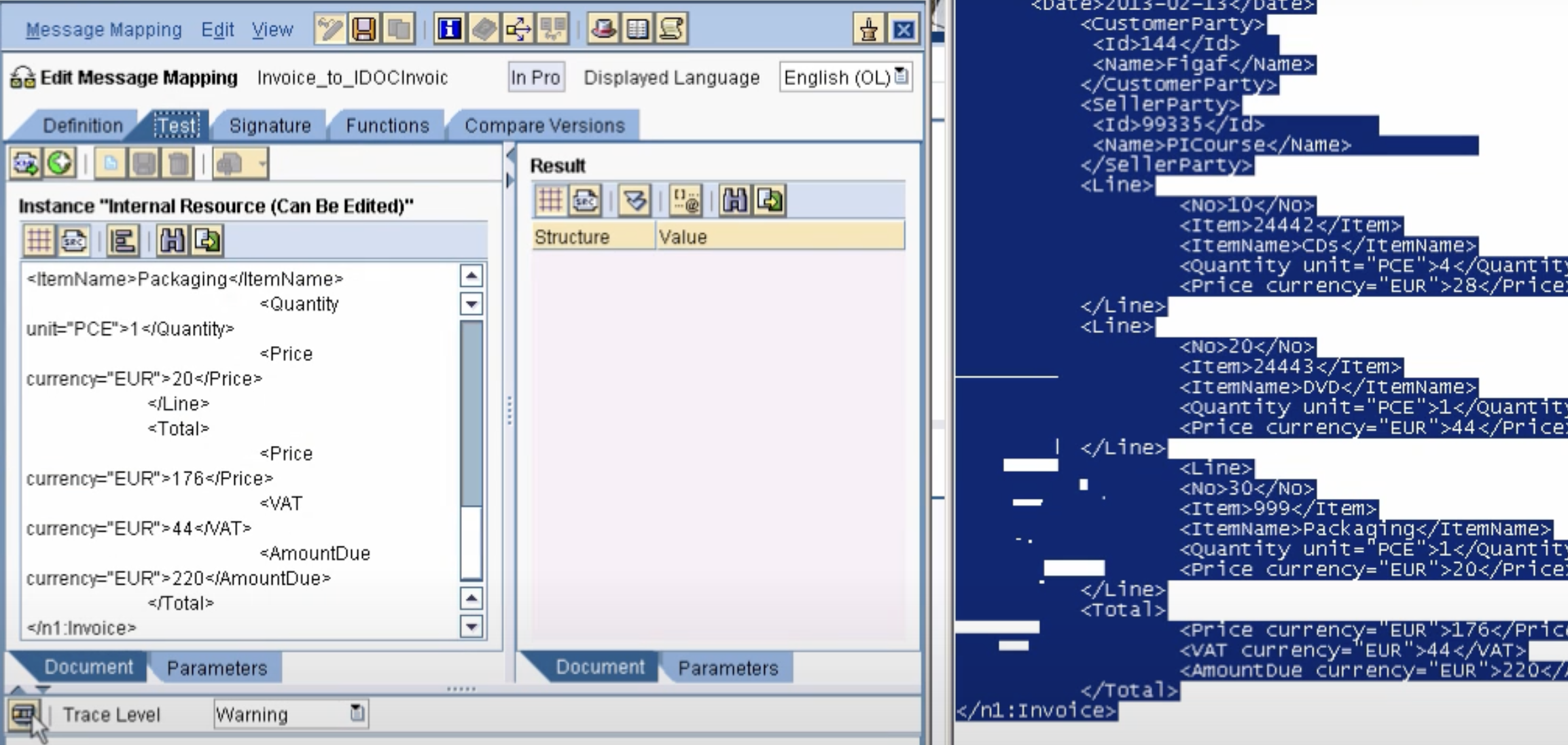Open the Trace Level Warning dropdown
Image resolution: width=1568 pixels, height=745 pixels.
pos(357,713)
